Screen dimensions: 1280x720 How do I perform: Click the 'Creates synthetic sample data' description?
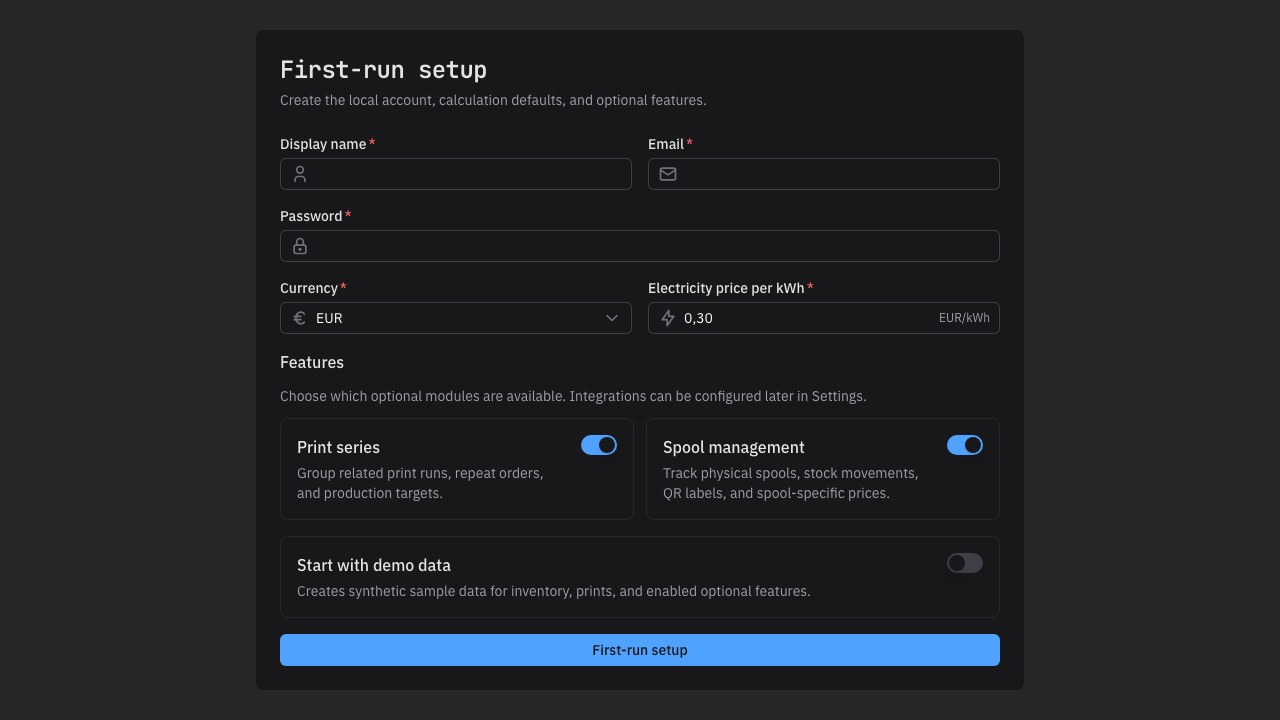pos(554,591)
